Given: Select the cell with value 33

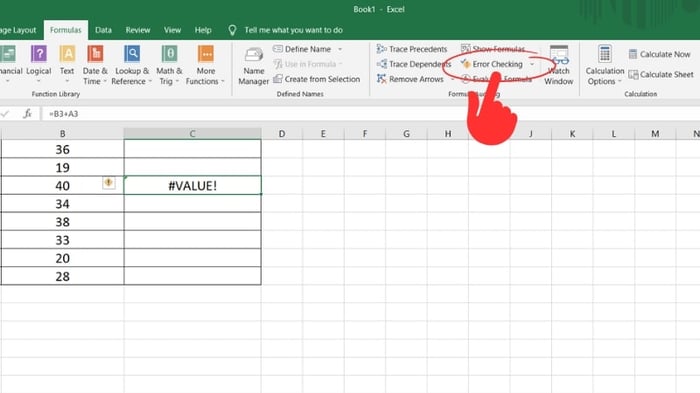Looking at the screenshot, I should pyautogui.click(x=62, y=240).
